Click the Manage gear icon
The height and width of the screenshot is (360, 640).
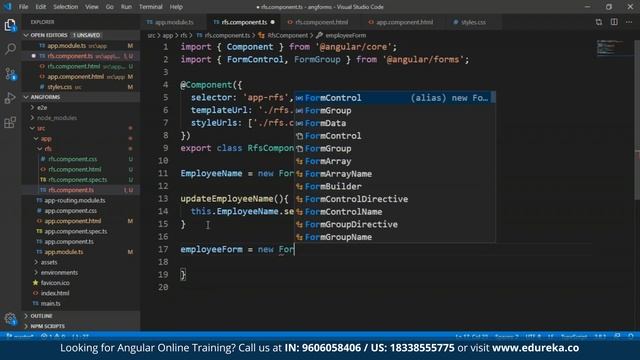[x=10, y=318]
